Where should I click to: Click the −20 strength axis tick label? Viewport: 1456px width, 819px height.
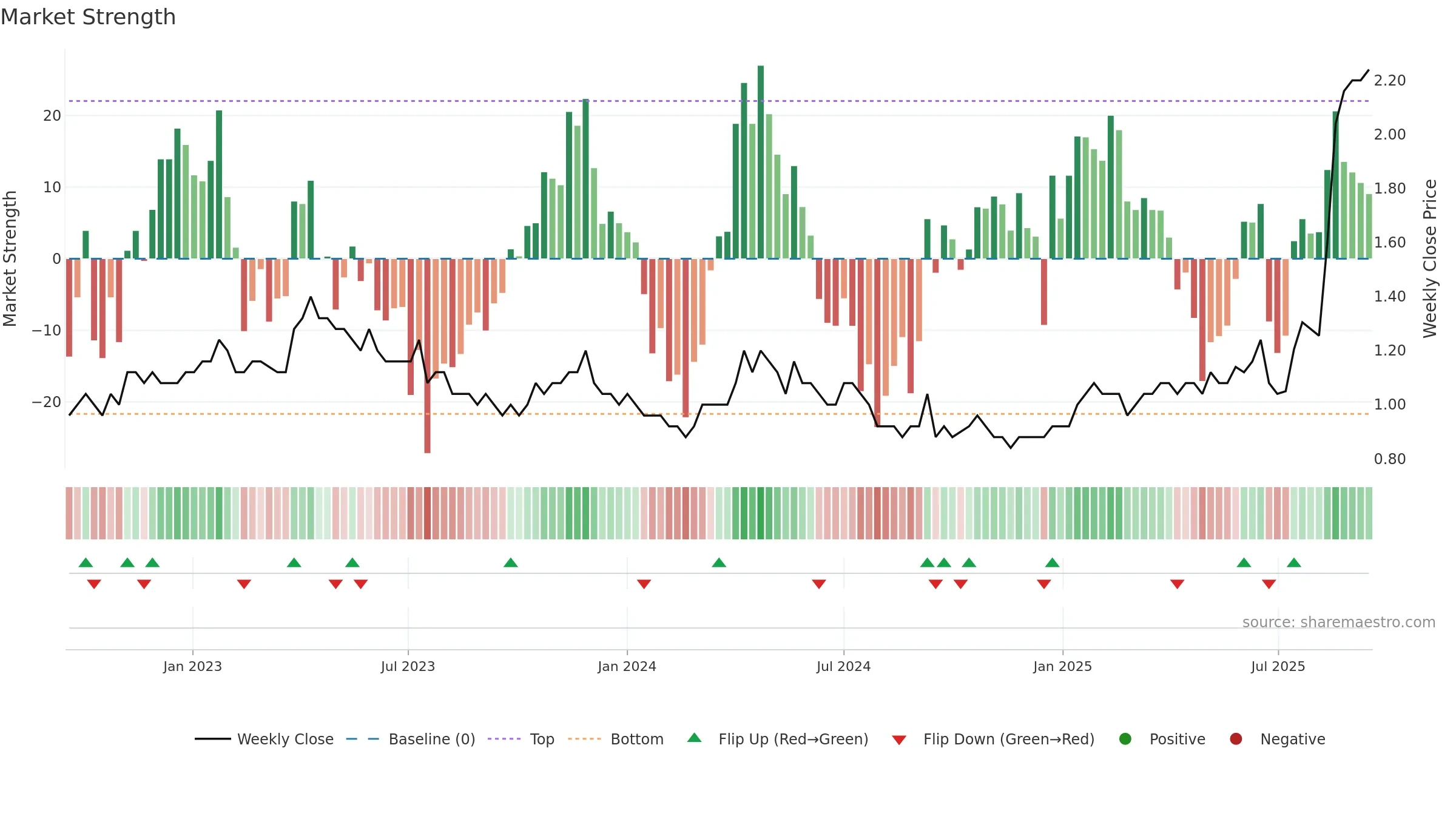(x=47, y=402)
